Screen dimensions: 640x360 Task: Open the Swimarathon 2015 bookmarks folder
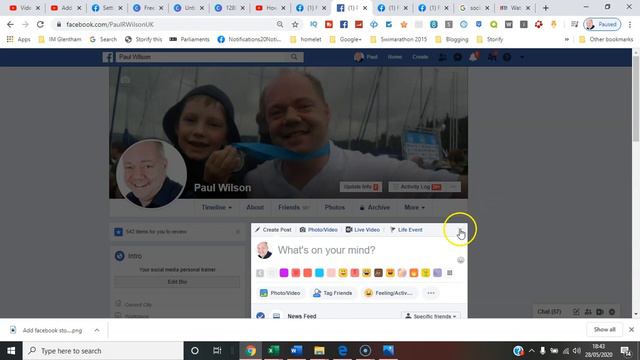point(398,40)
